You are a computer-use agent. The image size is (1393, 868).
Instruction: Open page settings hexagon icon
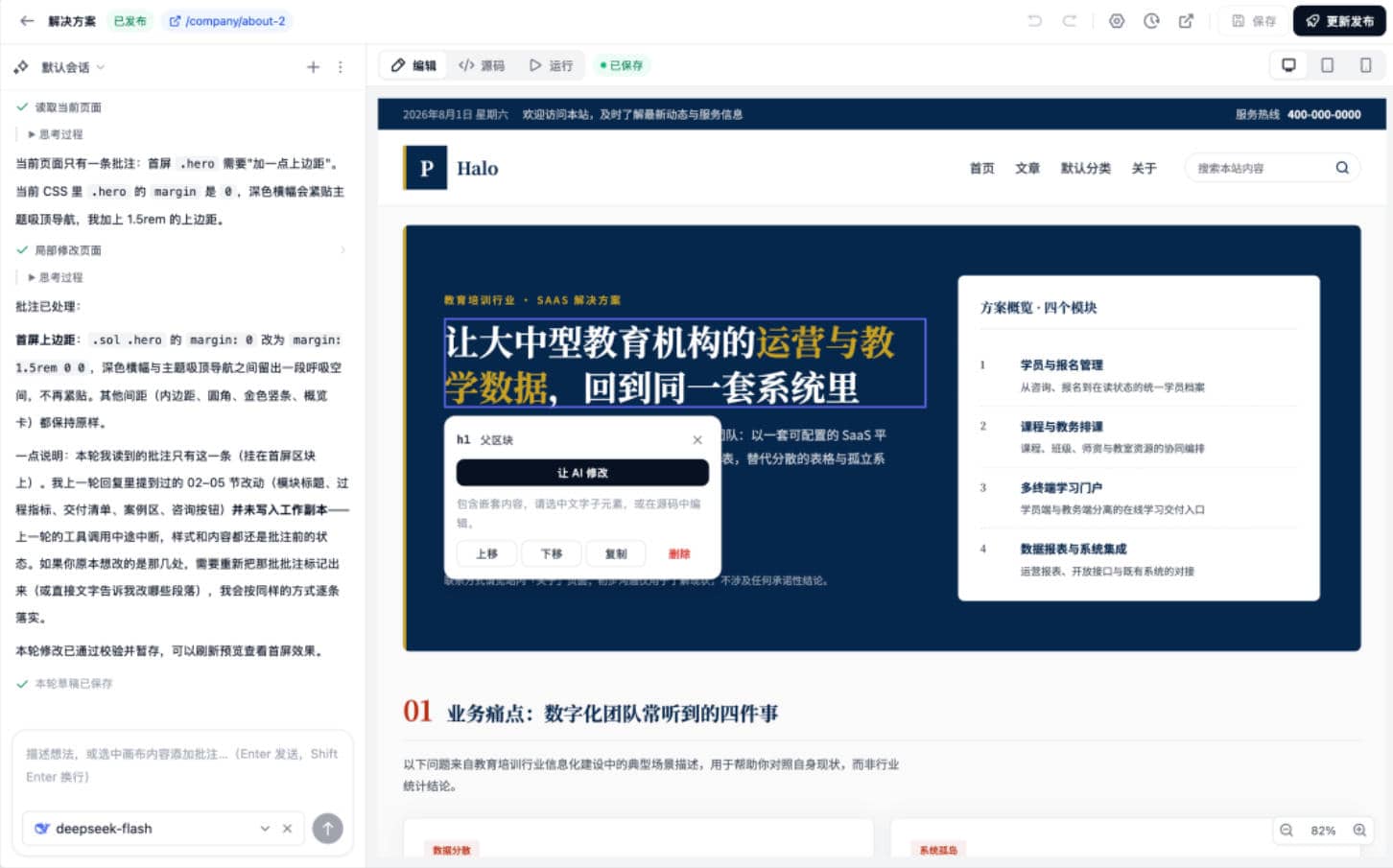pyautogui.click(x=1117, y=20)
